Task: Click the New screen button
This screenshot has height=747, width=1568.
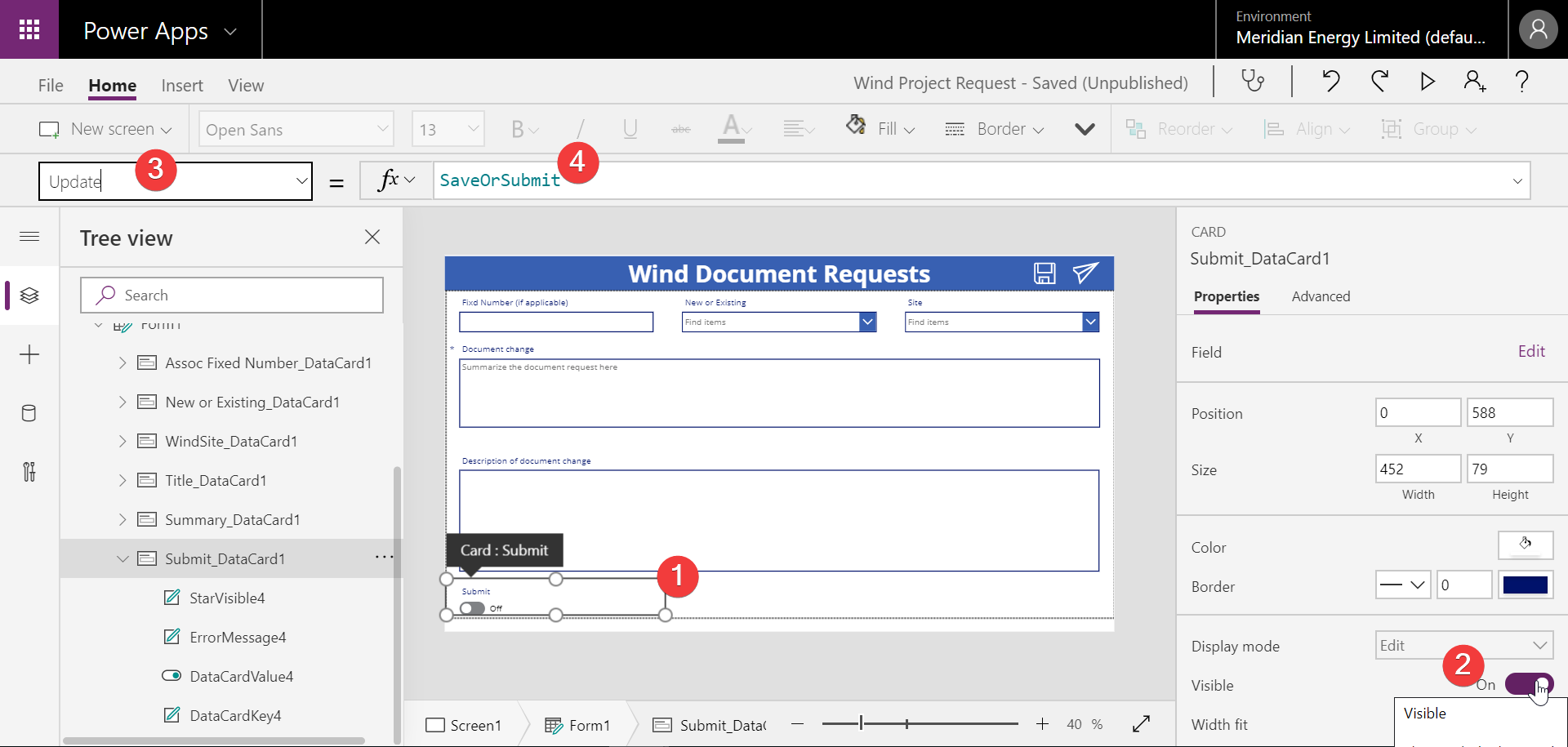Action: pyautogui.click(x=106, y=129)
